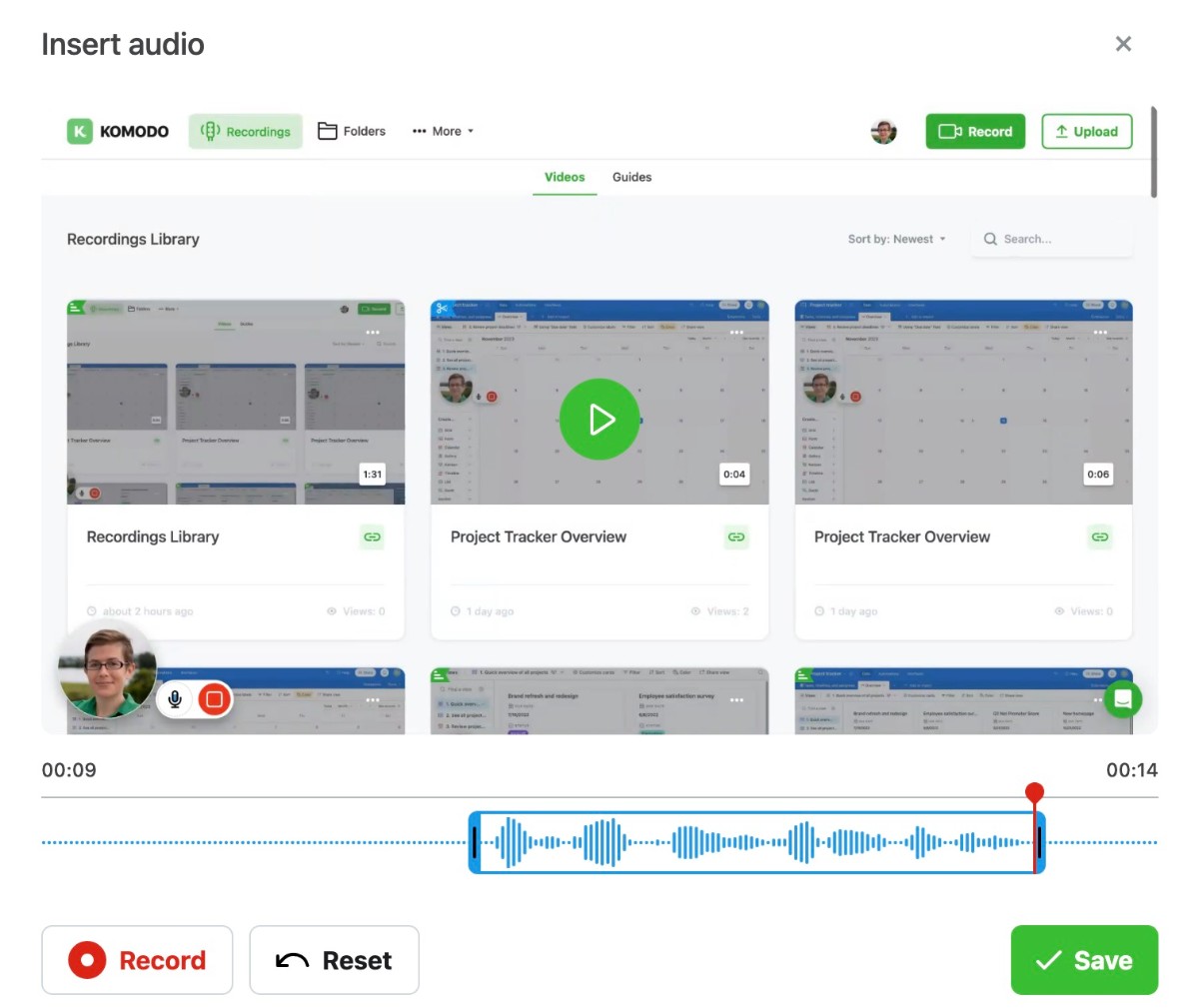Click the link icon on the 0:06 Project Tracker card
Viewport: 1199px width, 1008px height.
point(1099,537)
